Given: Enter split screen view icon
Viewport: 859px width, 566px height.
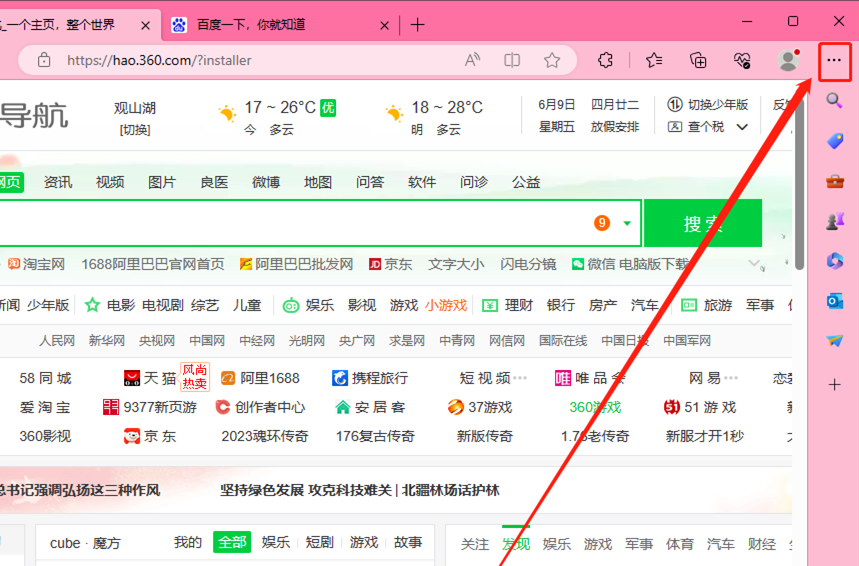Looking at the screenshot, I should [512, 60].
